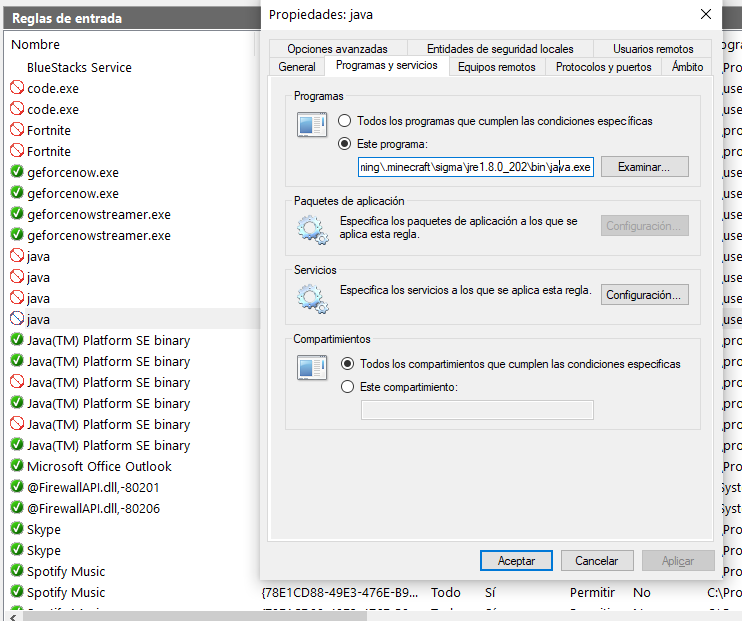Image resolution: width=742 pixels, height=621 pixels.
Task: Select 'Todos los programas que cumplen' radio option
Action: 346,121
